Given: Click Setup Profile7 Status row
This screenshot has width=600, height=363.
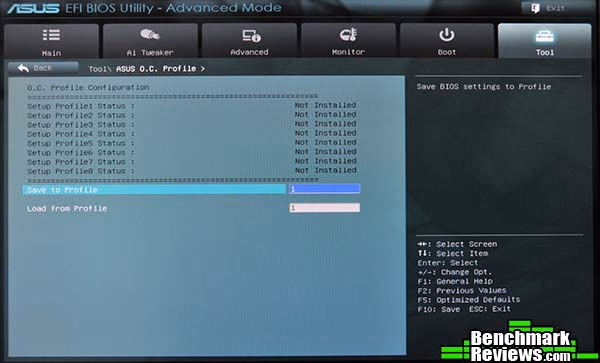Looking at the screenshot, I should [191, 161].
